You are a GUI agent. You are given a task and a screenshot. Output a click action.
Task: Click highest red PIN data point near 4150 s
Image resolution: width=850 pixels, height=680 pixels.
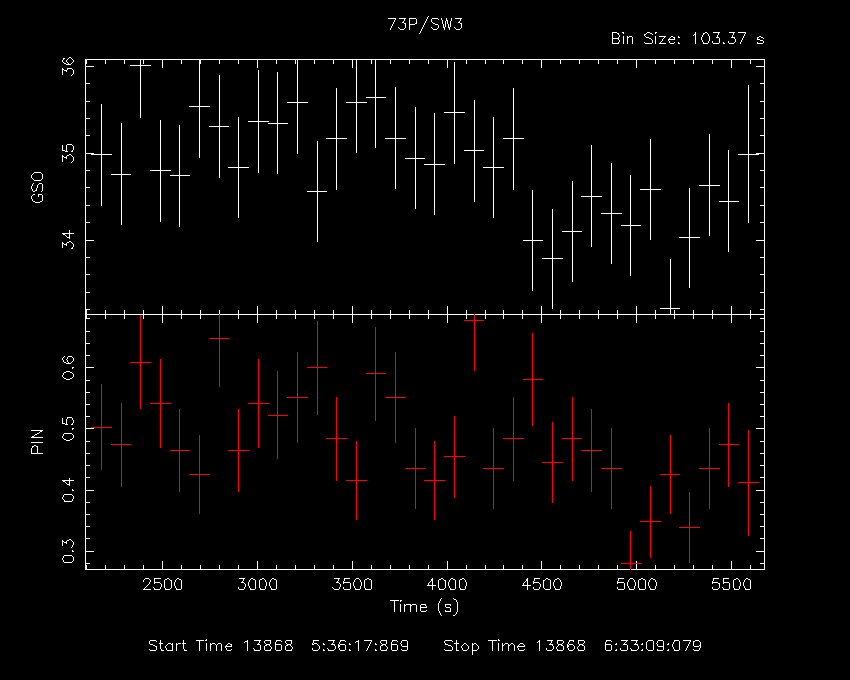click(474, 320)
